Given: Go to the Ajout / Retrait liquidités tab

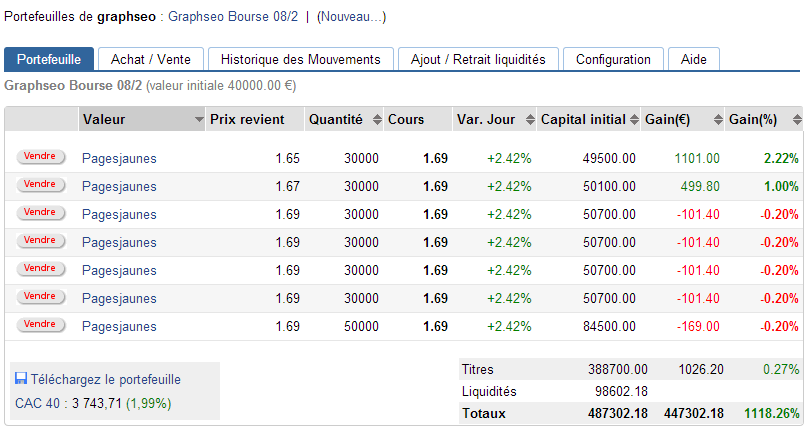Looking at the screenshot, I should 478,59.
